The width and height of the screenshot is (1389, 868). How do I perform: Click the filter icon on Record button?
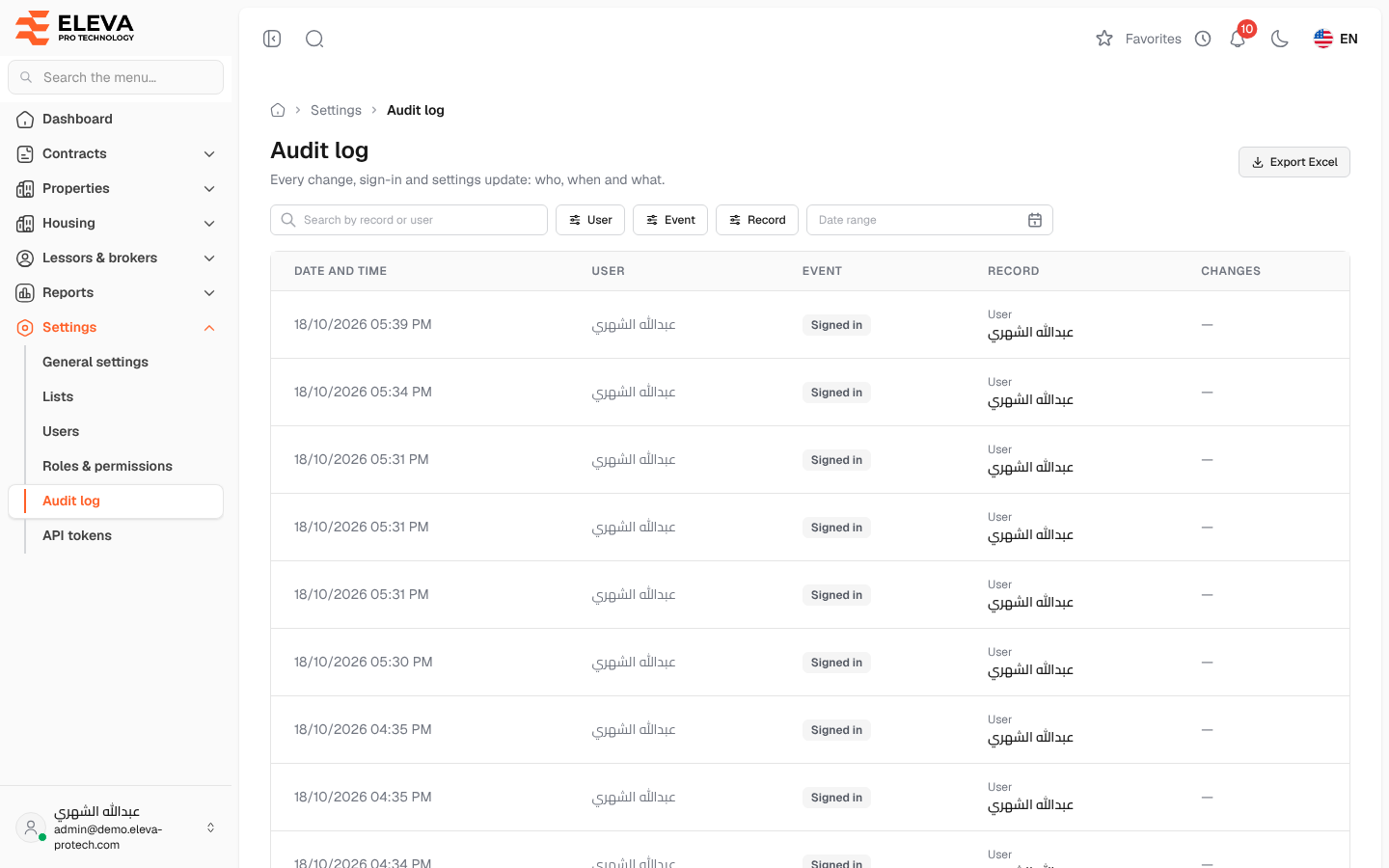click(735, 220)
